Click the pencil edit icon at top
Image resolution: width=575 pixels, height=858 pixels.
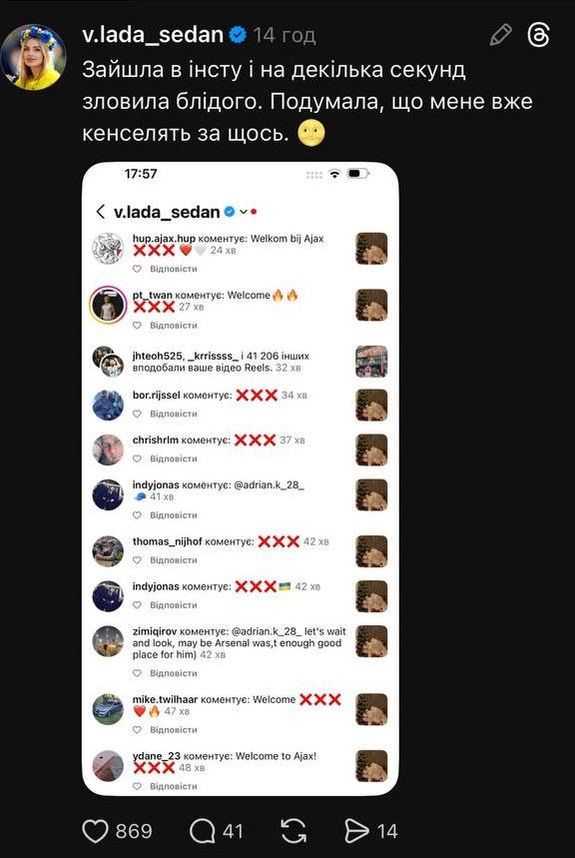(x=501, y=35)
